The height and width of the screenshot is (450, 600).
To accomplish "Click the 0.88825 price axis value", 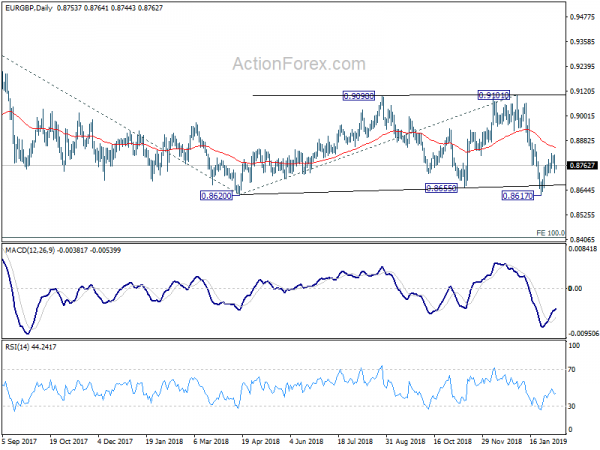I will point(582,141).
